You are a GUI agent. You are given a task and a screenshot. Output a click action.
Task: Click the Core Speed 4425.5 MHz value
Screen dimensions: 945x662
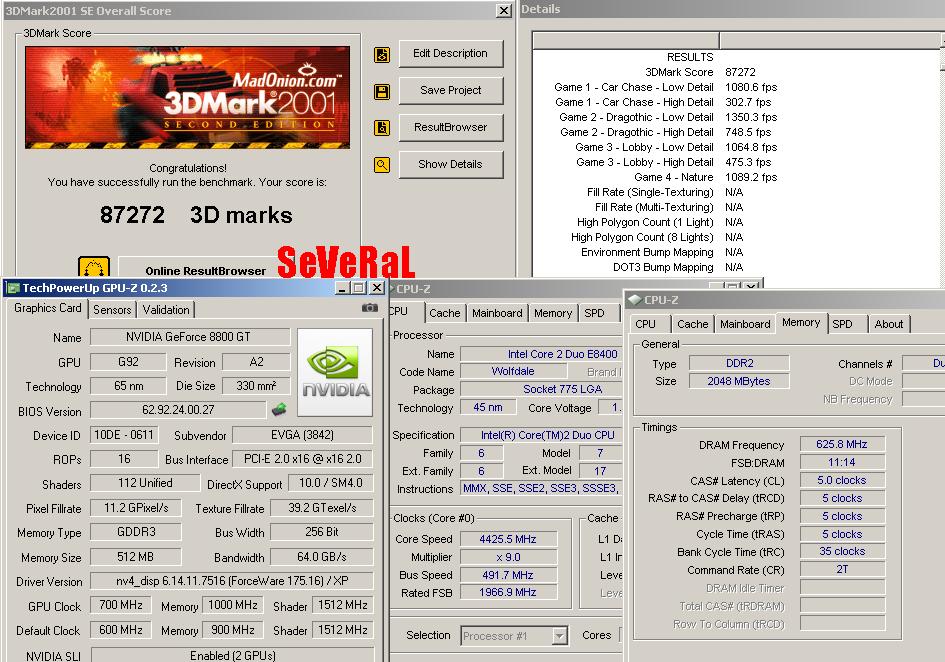pyautogui.click(x=508, y=539)
